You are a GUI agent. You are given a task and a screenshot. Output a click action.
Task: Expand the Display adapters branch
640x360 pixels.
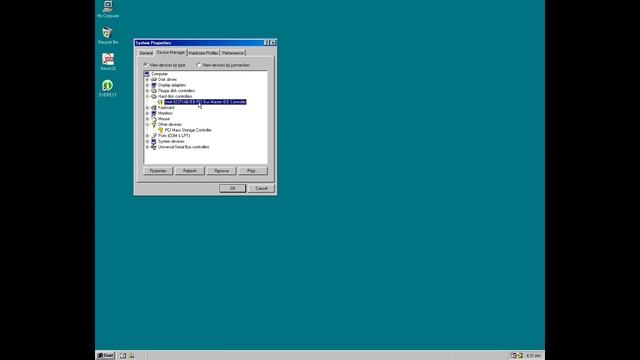147,85
